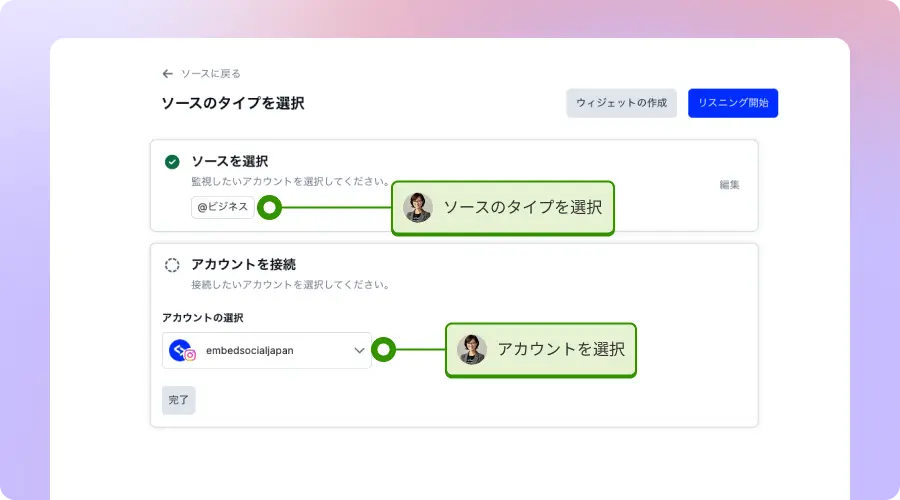900x500 pixels.
Task: Expand the アカウントを接続 section heading
Action: pos(243,265)
